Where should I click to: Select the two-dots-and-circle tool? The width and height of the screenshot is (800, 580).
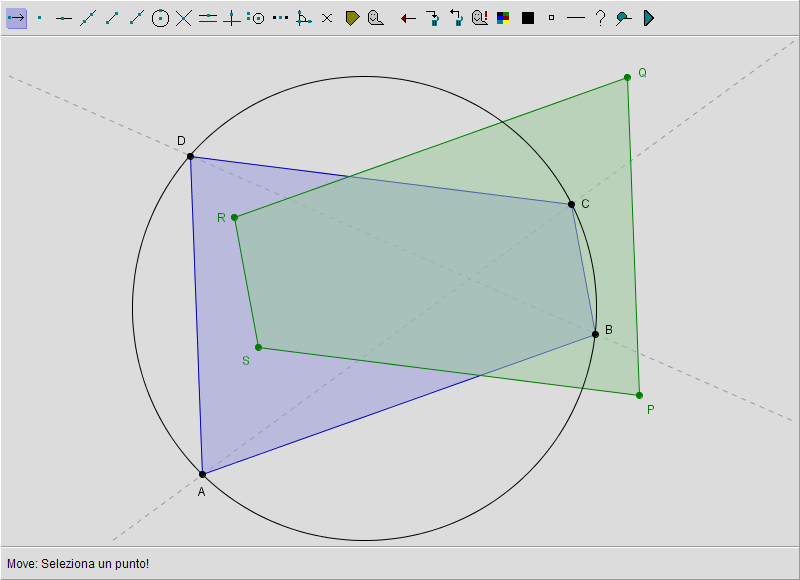tap(256, 18)
